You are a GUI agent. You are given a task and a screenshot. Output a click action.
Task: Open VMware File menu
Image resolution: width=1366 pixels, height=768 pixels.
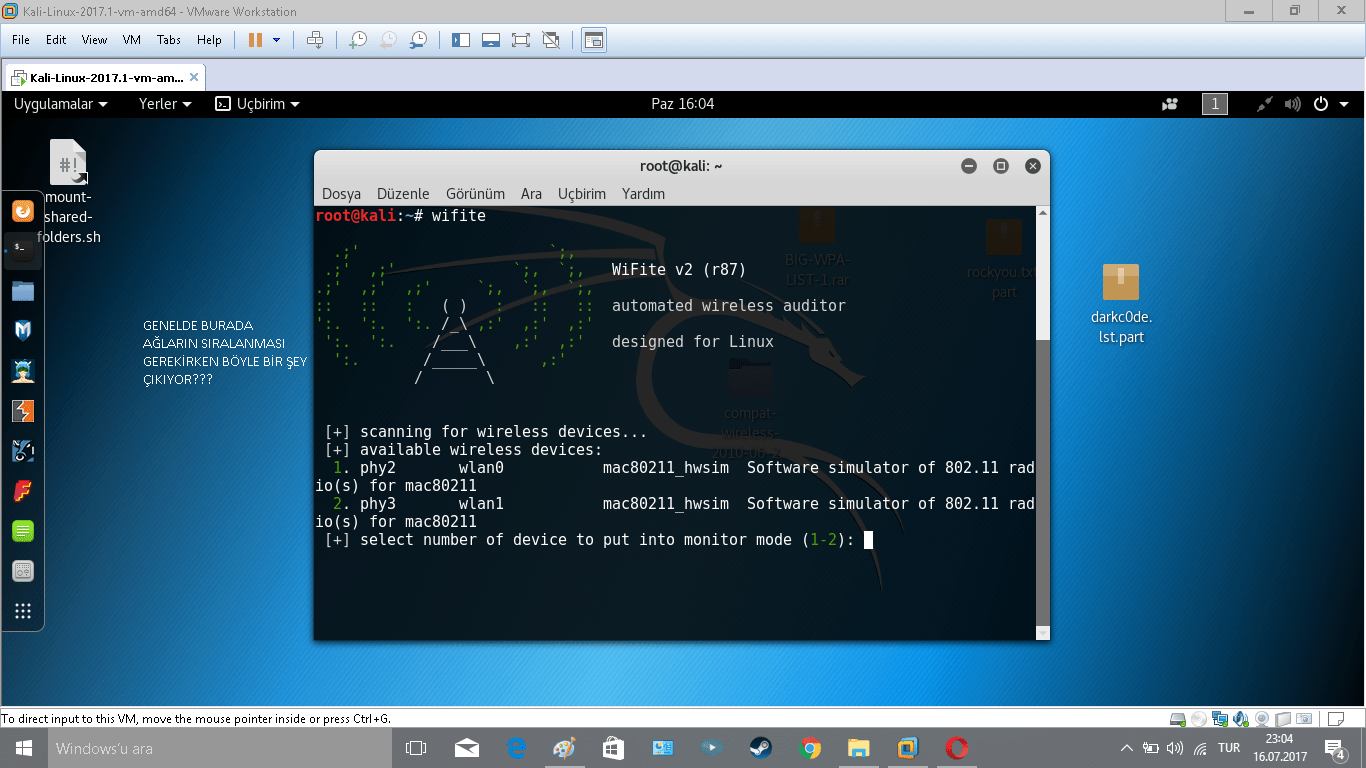[x=21, y=40]
